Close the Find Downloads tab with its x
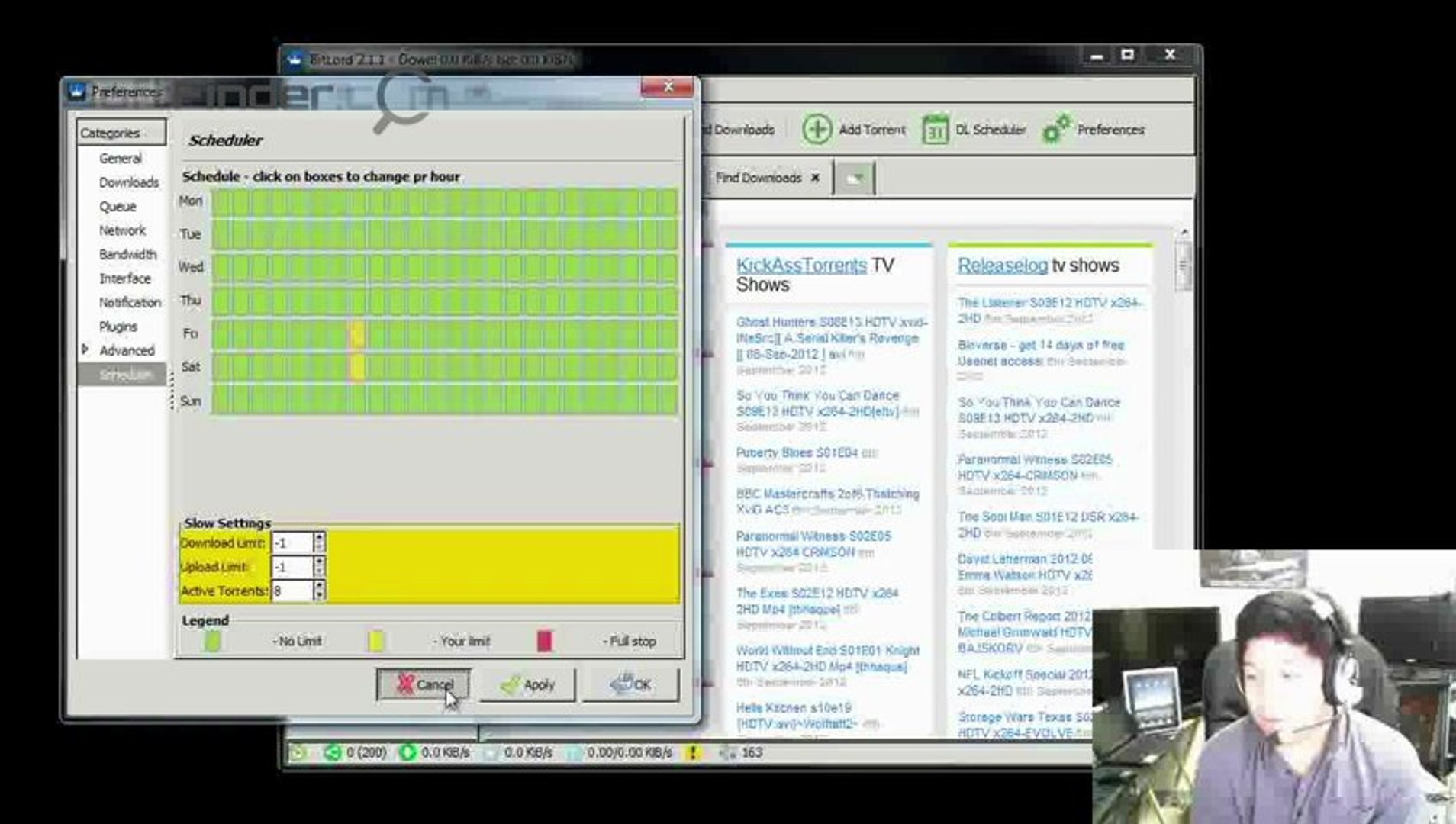The height and width of the screenshot is (824, 1456). pos(815,178)
